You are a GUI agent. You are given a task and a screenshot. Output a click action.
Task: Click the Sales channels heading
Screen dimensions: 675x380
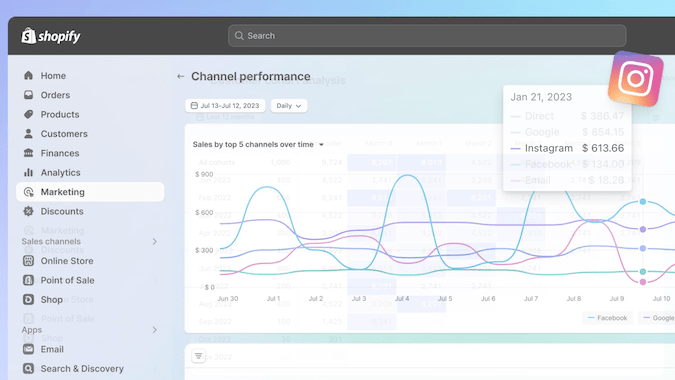click(51, 241)
